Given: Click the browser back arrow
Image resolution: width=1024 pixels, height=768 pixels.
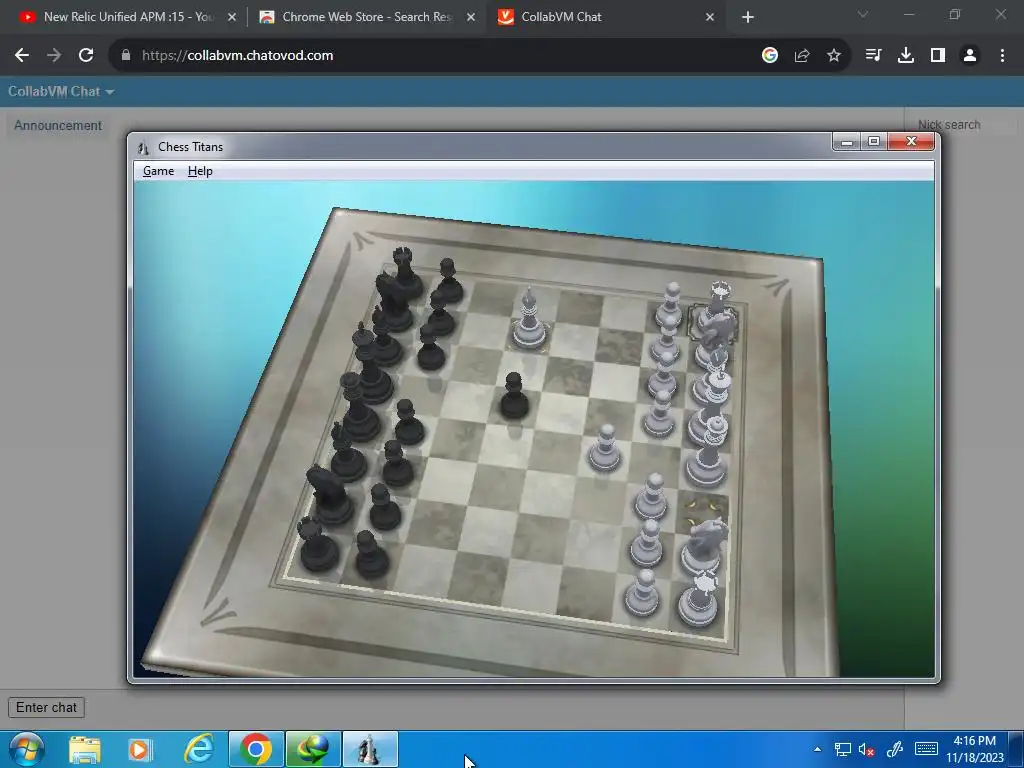Looking at the screenshot, I should click(22, 56).
